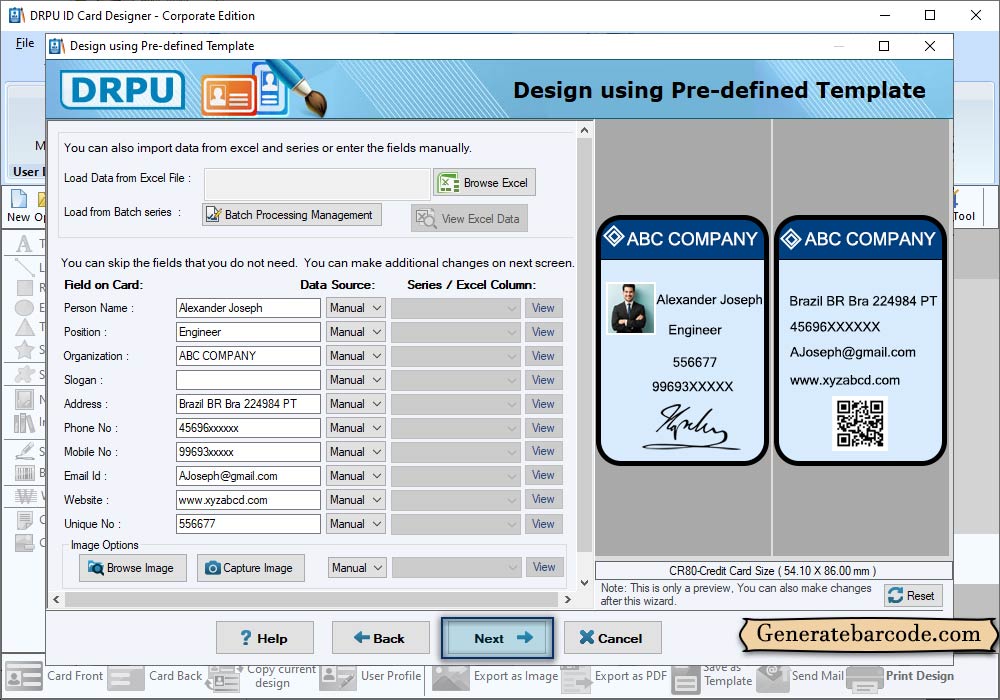The image size is (1000, 700).
Task: Click Export as PDF option
Action: (630, 676)
